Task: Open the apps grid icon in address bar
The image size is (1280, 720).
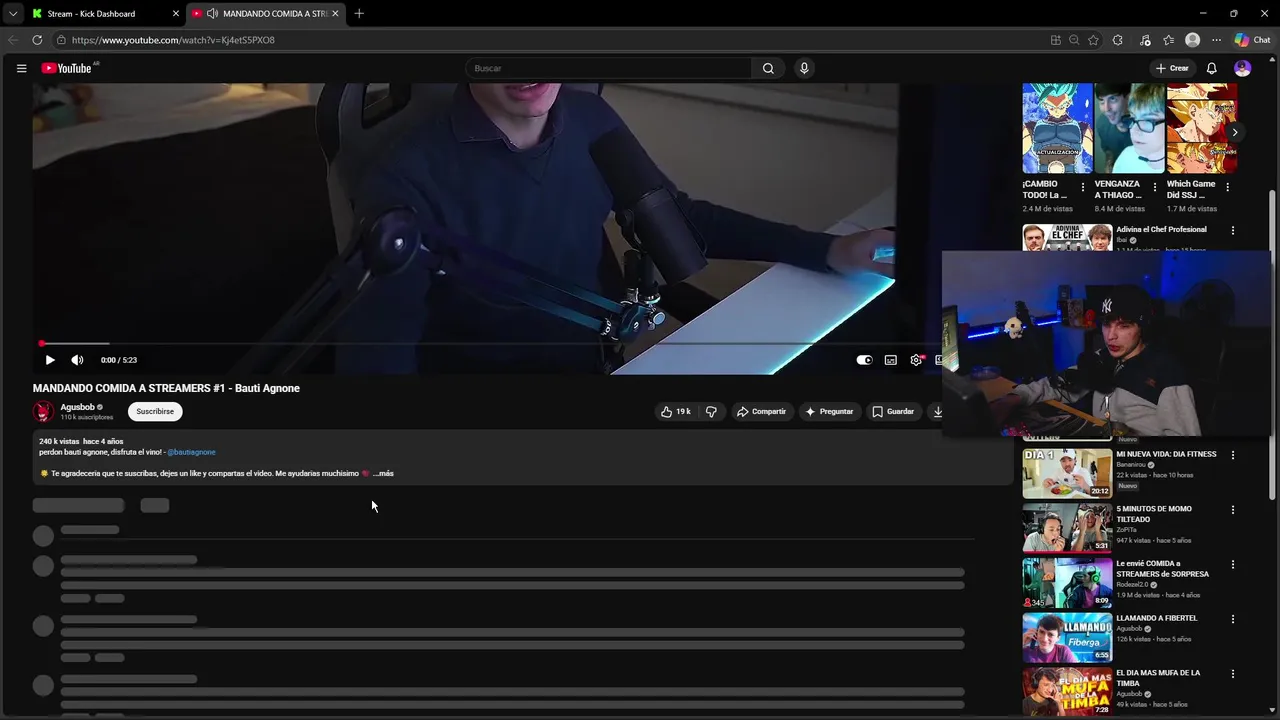Action: point(1055,40)
